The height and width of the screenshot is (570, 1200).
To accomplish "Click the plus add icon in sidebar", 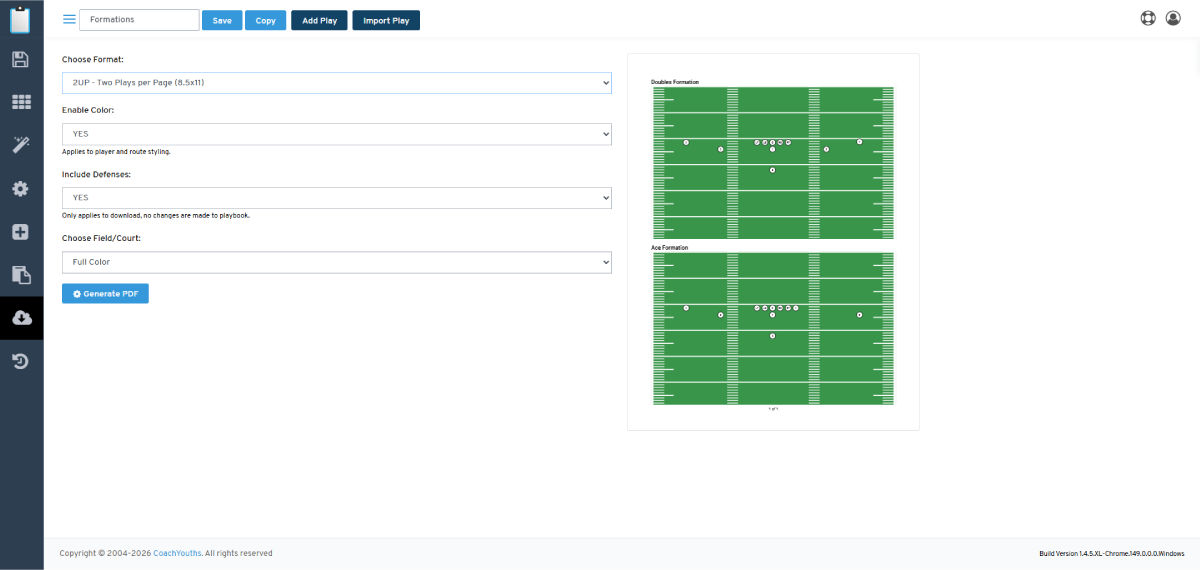I will click(21, 232).
